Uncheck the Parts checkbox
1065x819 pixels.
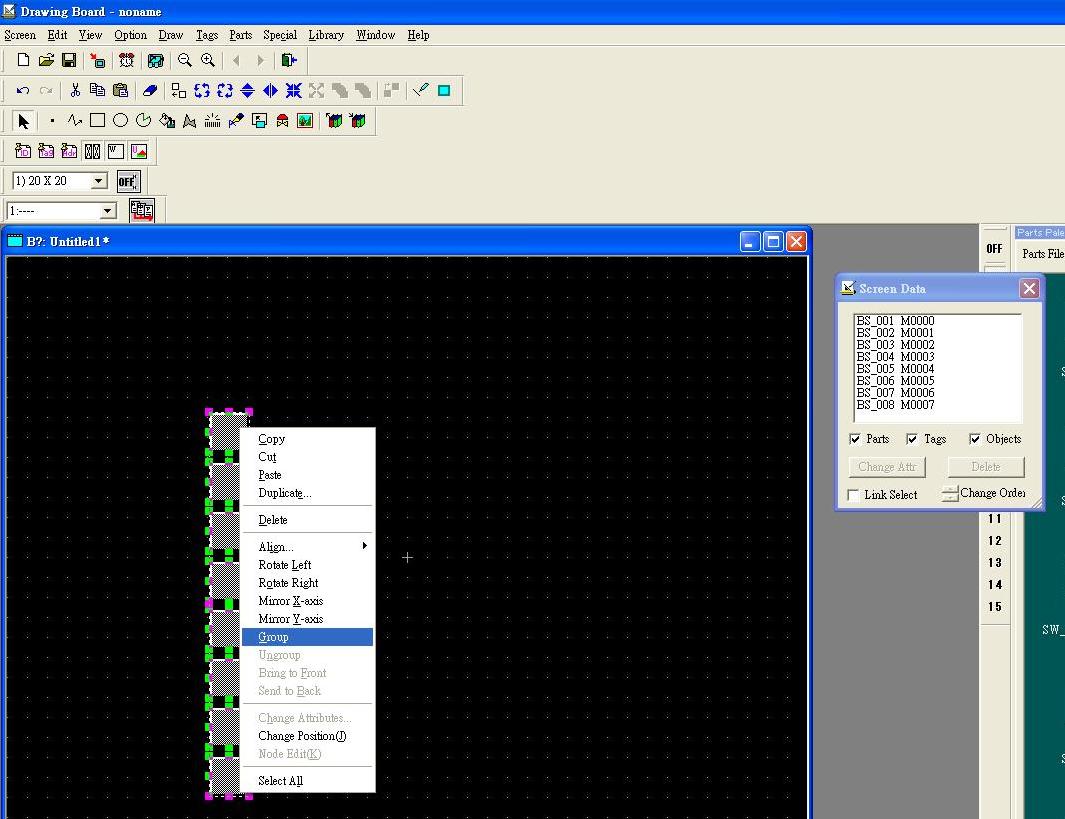click(x=855, y=439)
